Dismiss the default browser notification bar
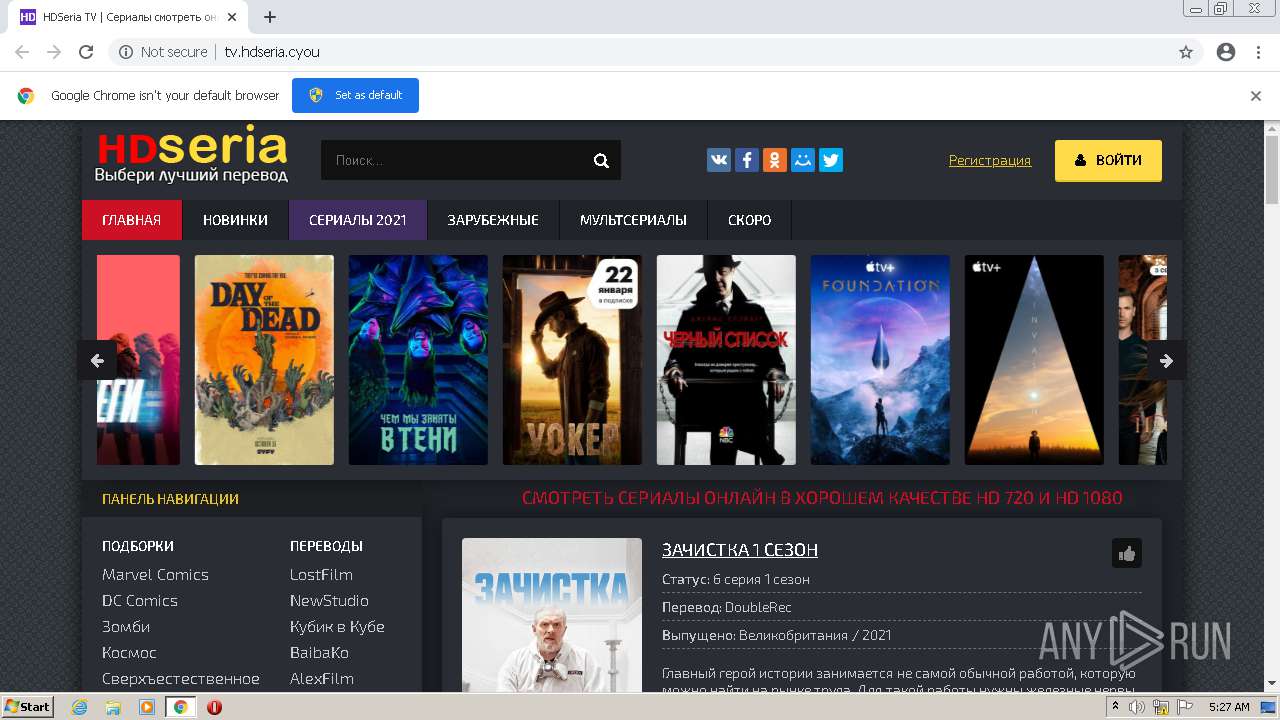 click(x=1256, y=96)
